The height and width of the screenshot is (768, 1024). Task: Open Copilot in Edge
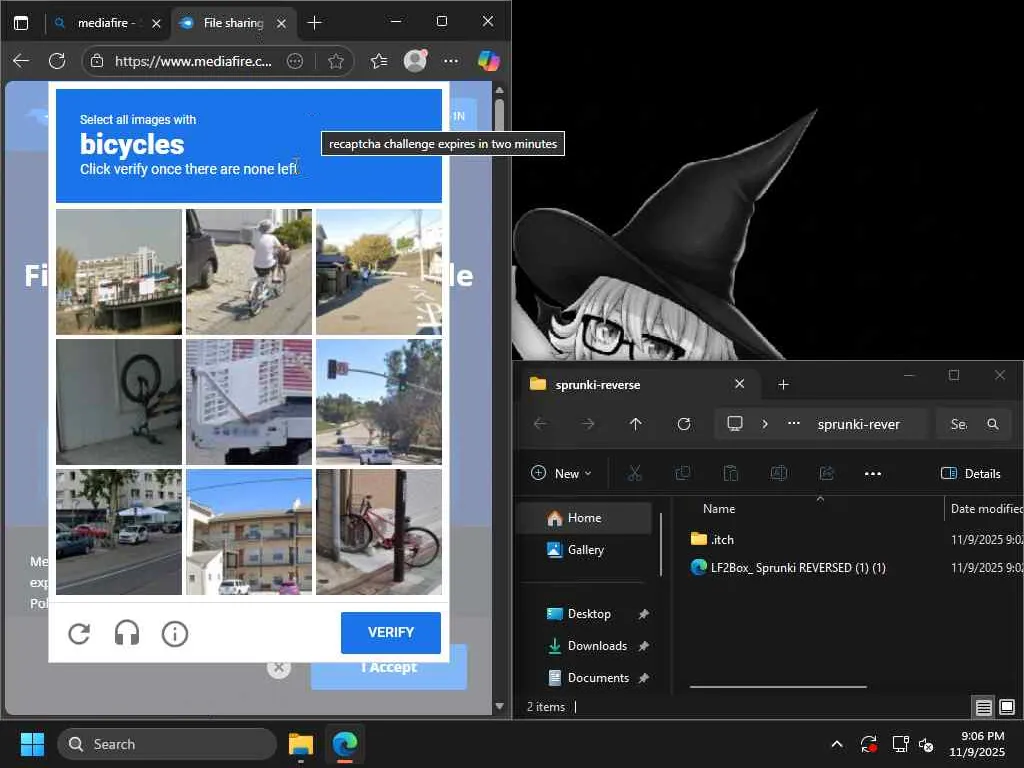[x=488, y=61]
